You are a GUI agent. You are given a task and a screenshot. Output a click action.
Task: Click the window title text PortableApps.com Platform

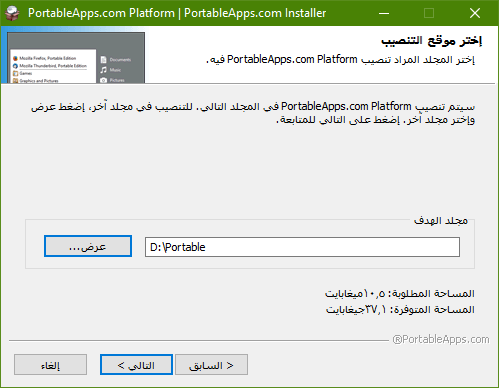pos(101,13)
